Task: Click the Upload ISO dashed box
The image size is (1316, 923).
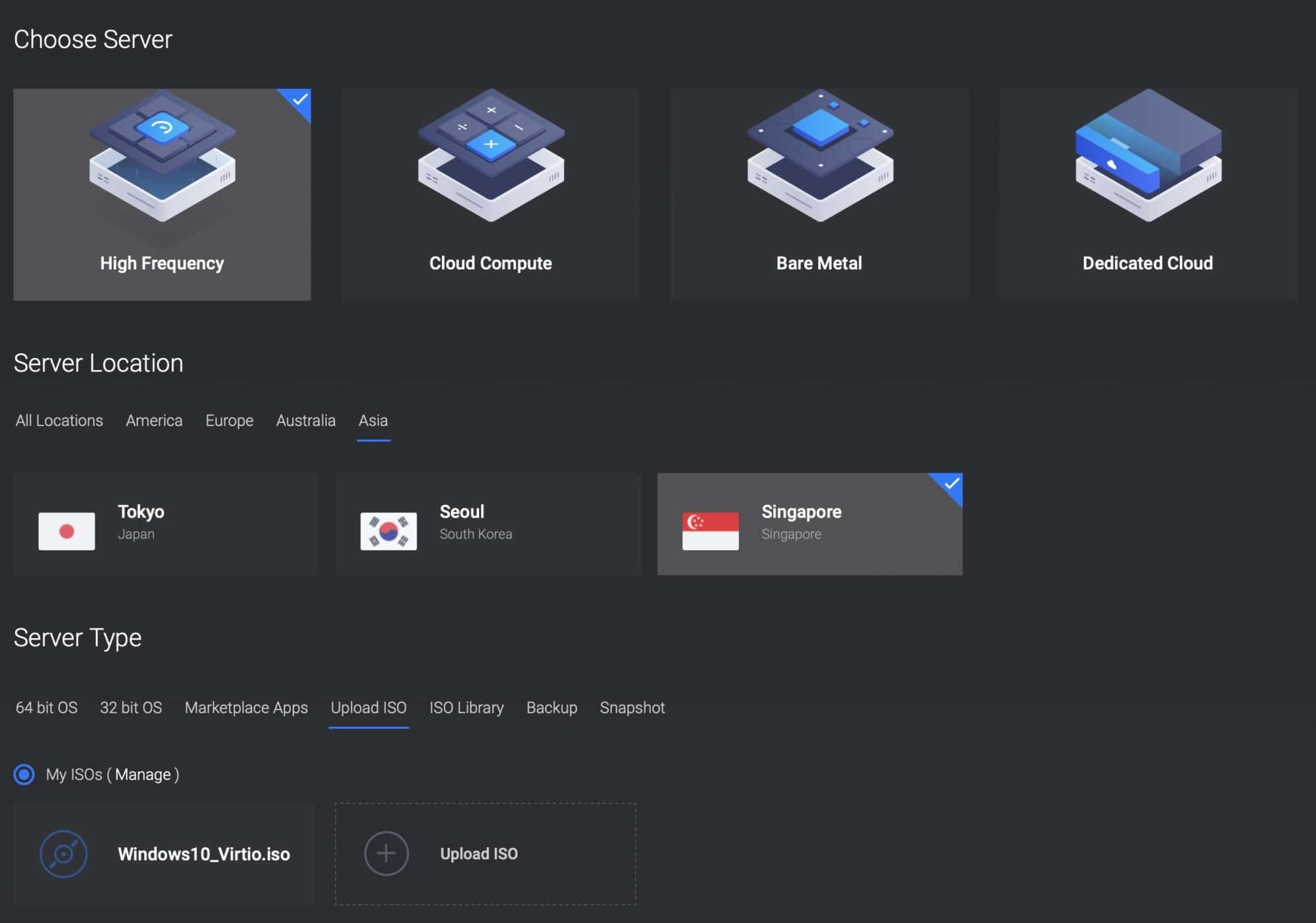Action: [486, 854]
